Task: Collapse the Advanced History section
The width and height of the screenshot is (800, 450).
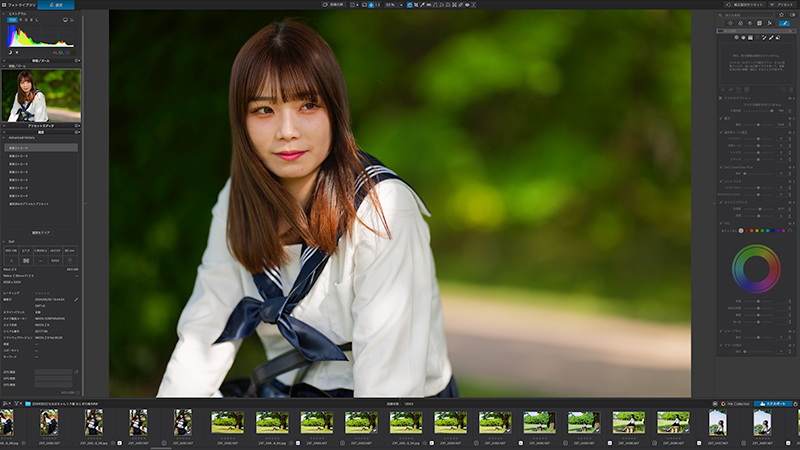Action: tap(4, 138)
